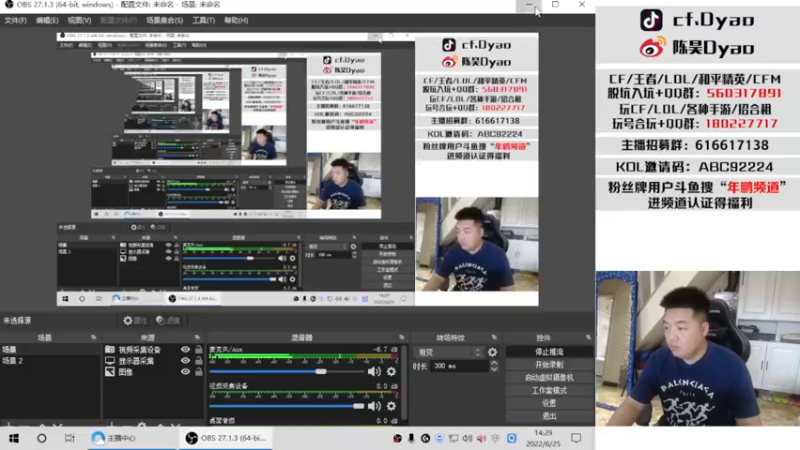Click the network tray icon
800x450 pixels.
453,438
